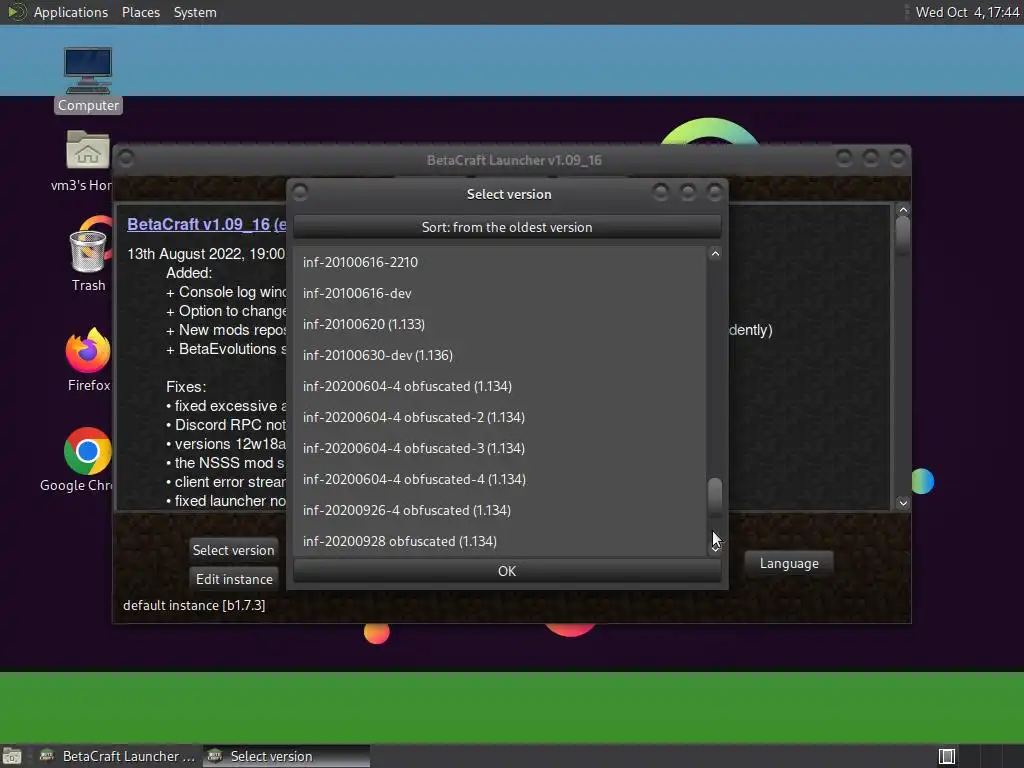The height and width of the screenshot is (768, 1024).
Task: Select inf-20200604-4 obfuscated-2 (1.134)
Action: [500, 417]
